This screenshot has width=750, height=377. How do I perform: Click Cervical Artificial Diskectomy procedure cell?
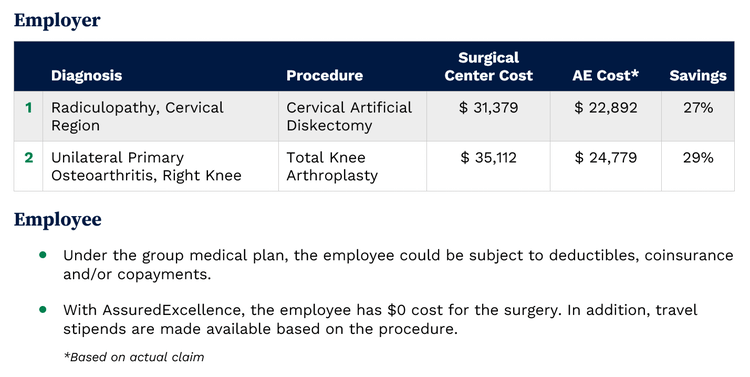(x=353, y=116)
